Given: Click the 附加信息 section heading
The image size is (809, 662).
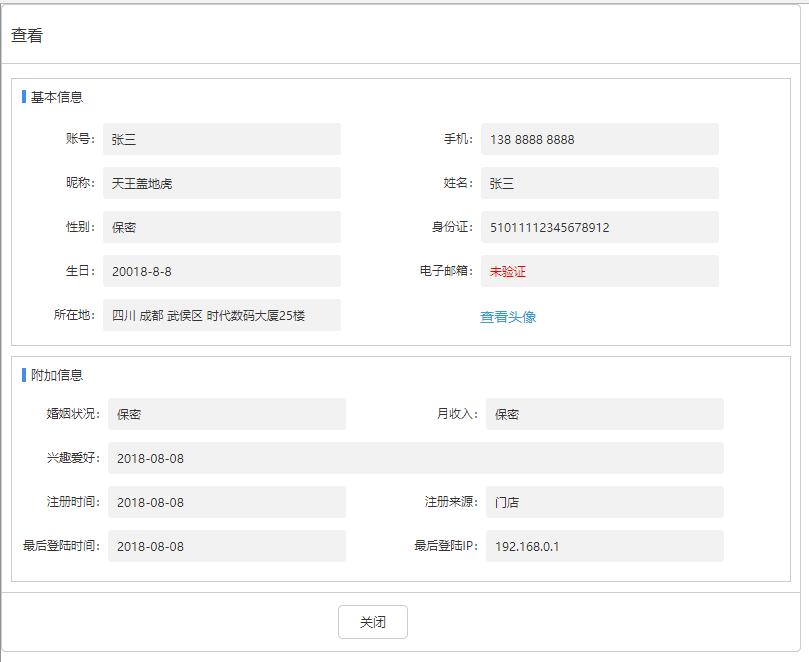Looking at the screenshot, I should pyautogui.click(x=57, y=375).
